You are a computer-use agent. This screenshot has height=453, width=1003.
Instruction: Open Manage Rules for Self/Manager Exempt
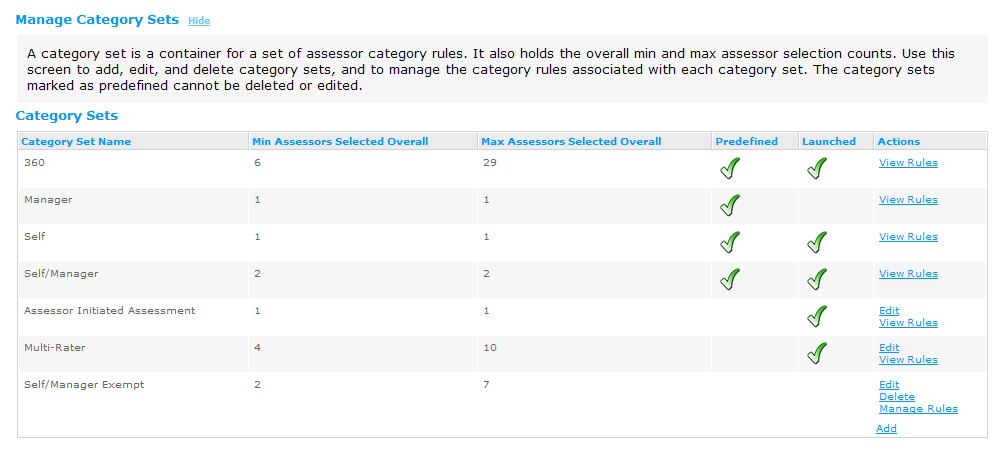918,409
